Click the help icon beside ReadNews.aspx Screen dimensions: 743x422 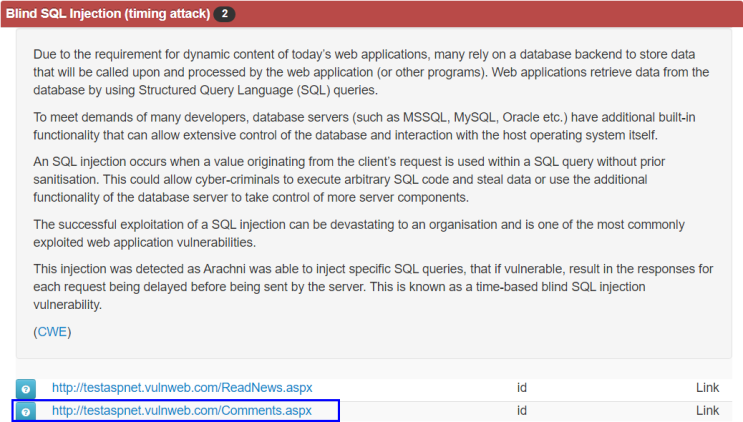pos(26,388)
